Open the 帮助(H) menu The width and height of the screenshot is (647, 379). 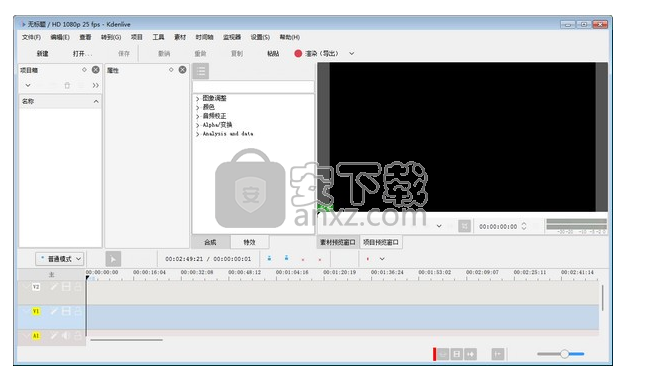tap(290, 37)
